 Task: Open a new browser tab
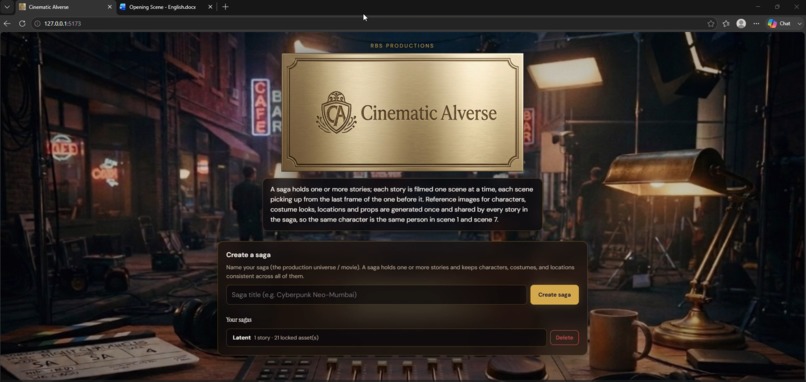click(225, 7)
